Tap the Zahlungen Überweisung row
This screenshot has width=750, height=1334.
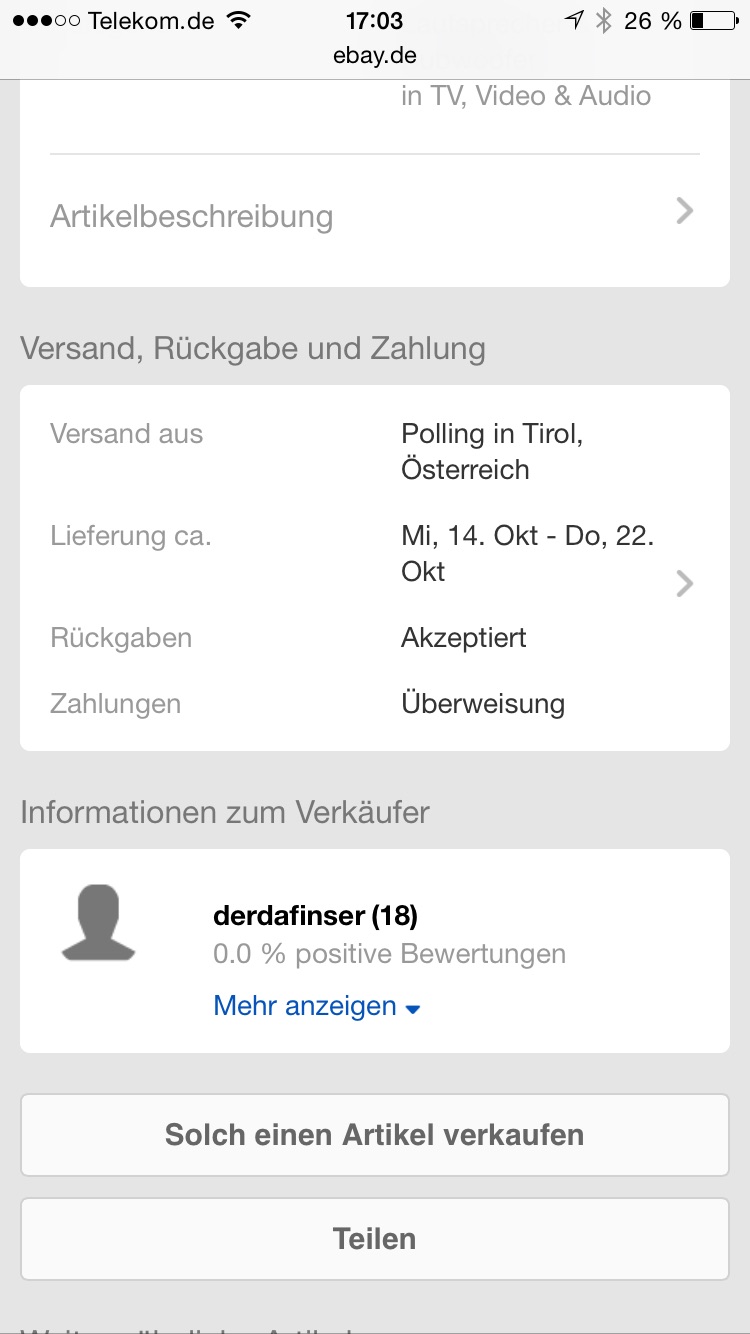(x=375, y=704)
